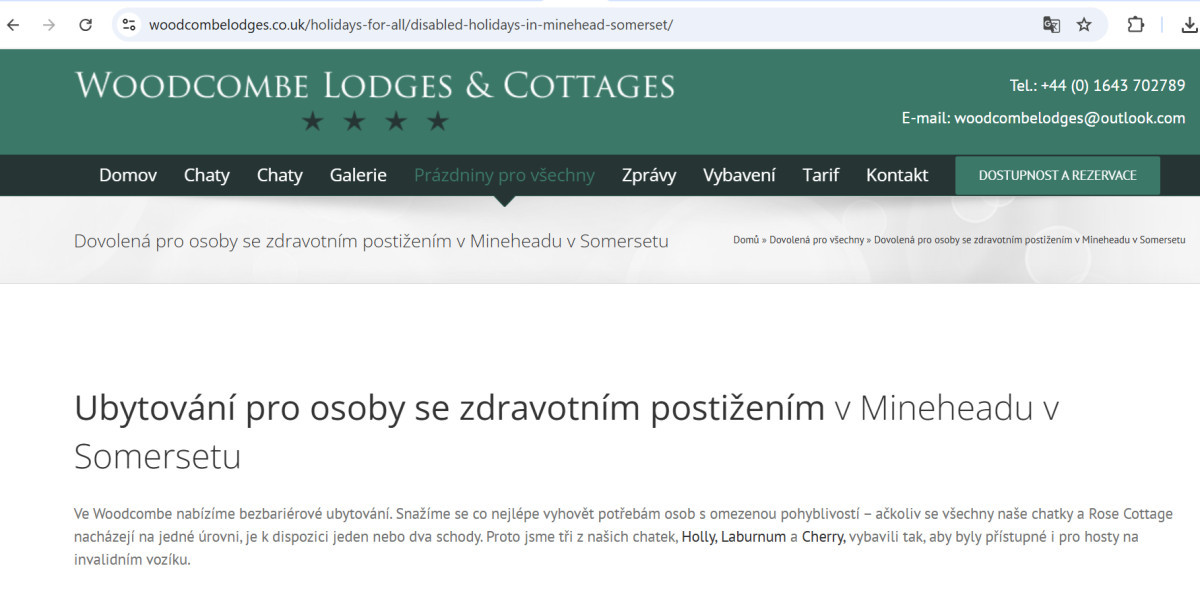The width and height of the screenshot is (1200, 592).
Task: Open site information icon in address bar
Action: click(128, 25)
